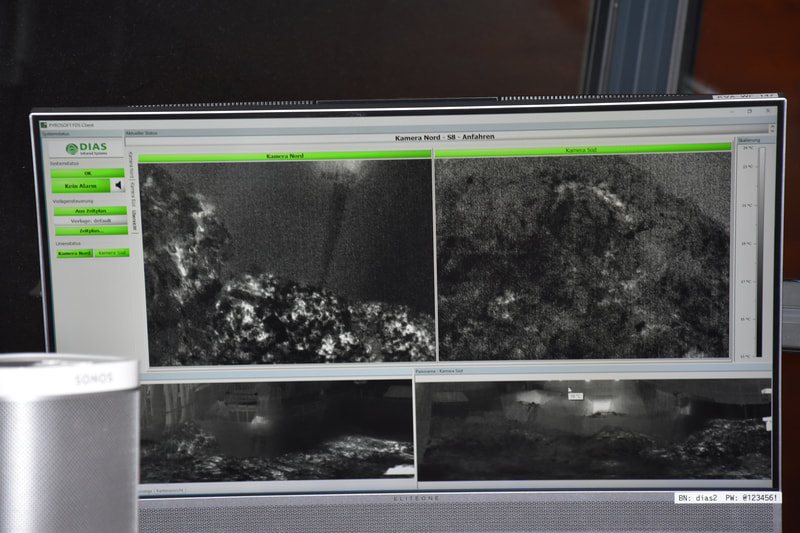Click the Skalierung temperature scale bar
The image size is (800, 533).
point(761,251)
